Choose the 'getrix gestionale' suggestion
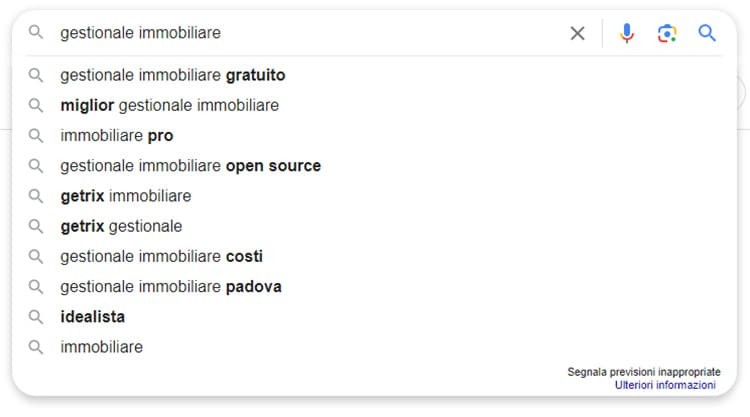 375,226
